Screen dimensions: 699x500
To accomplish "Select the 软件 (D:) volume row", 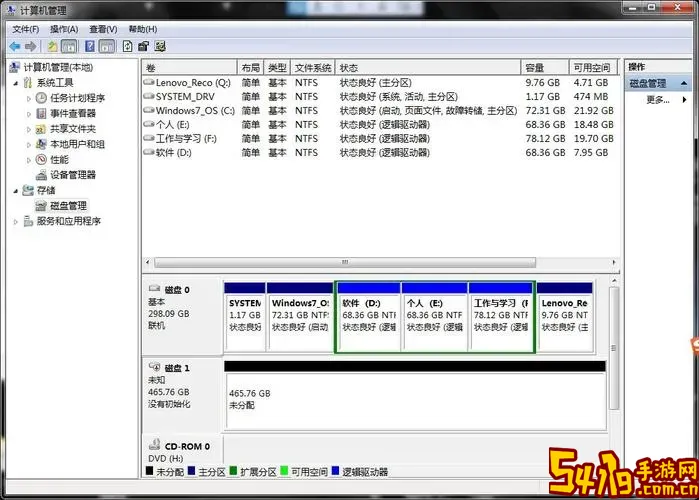I will pyautogui.click(x=380, y=153).
